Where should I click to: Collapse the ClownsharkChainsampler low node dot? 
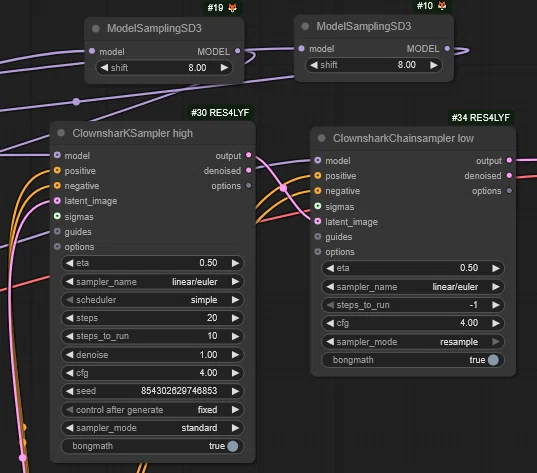pyautogui.click(x=321, y=138)
